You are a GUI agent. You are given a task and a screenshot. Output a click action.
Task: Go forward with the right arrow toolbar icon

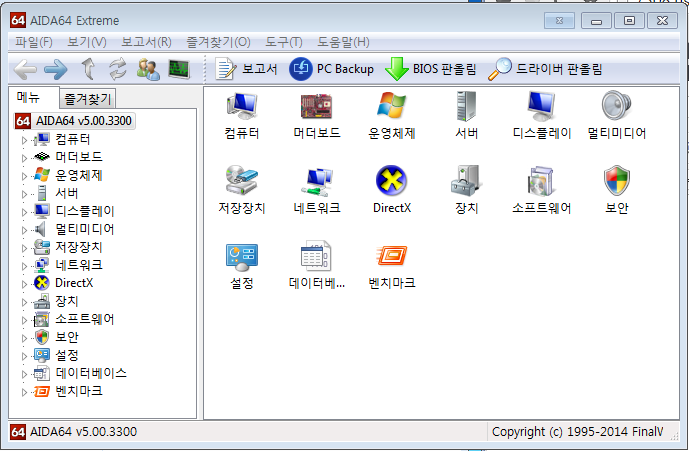click(x=56, y=69)
